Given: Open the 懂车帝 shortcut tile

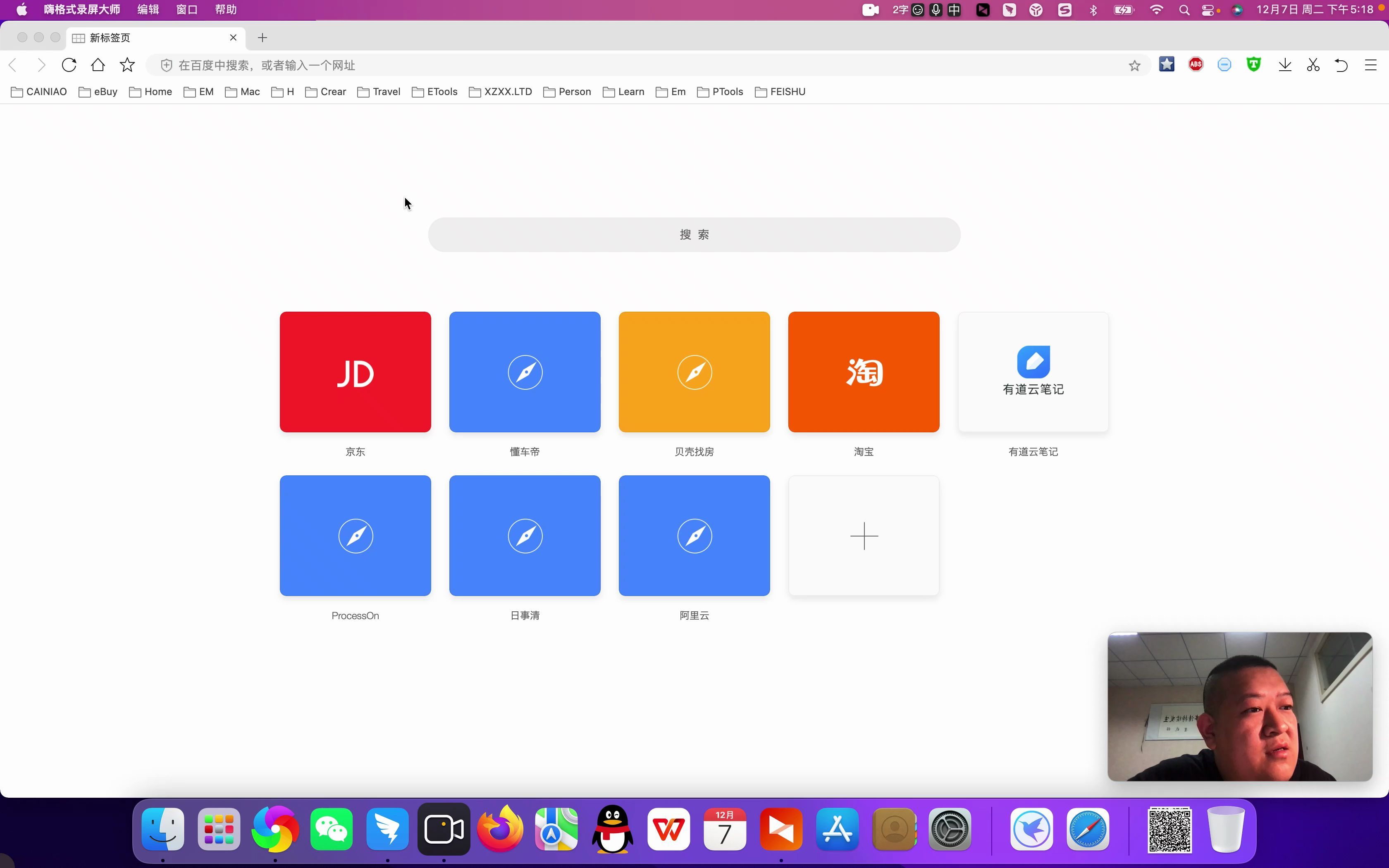Looking at the screenshot, I should tap(525, 372).
